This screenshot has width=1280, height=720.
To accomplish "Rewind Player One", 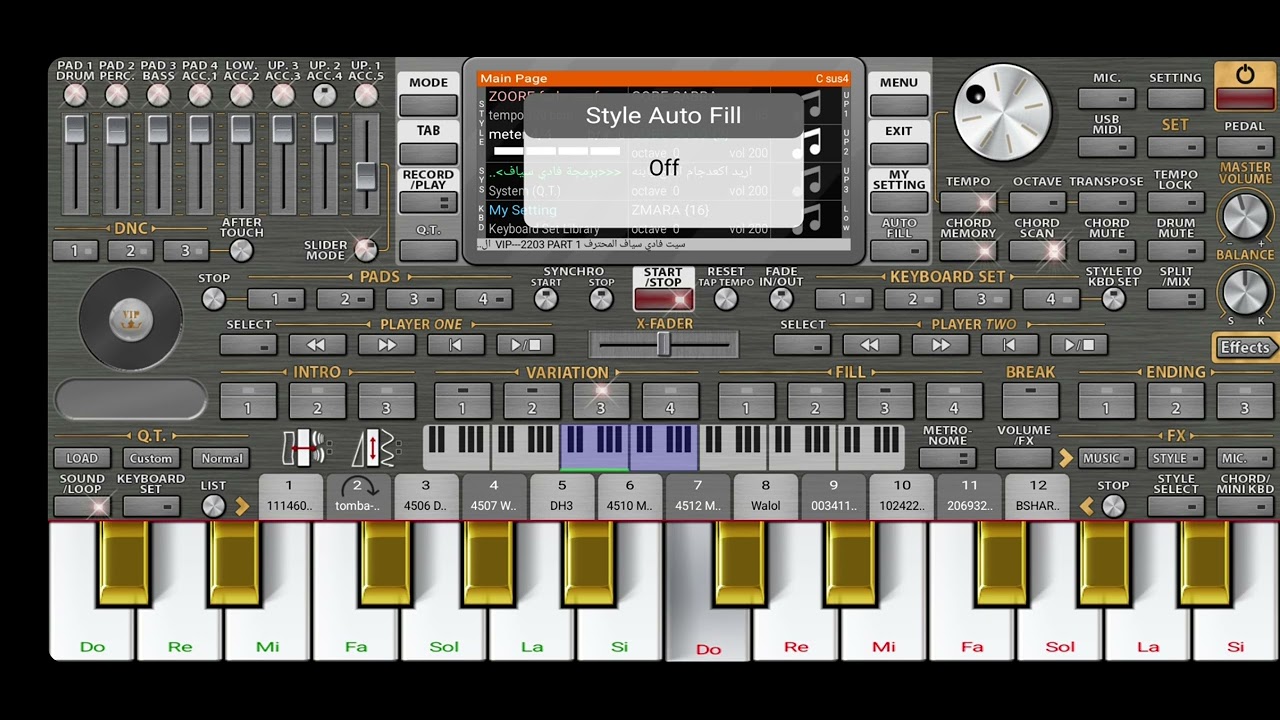I will click(x=316, y=345).
